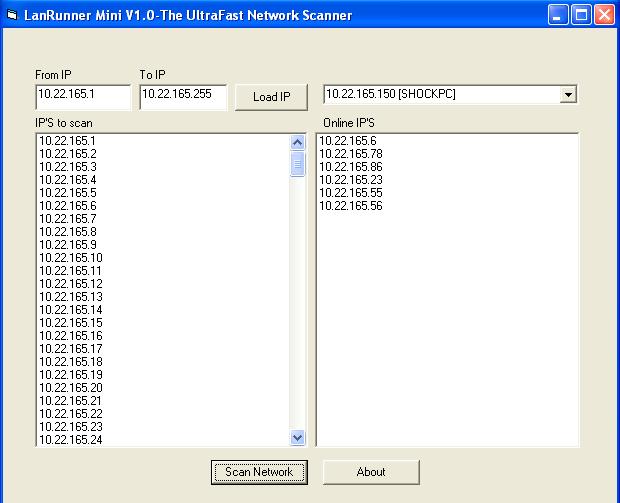The height and width of the screenshot is (503, 620).
Task: Select online IP 10.22.165.56
Action: 351,206
